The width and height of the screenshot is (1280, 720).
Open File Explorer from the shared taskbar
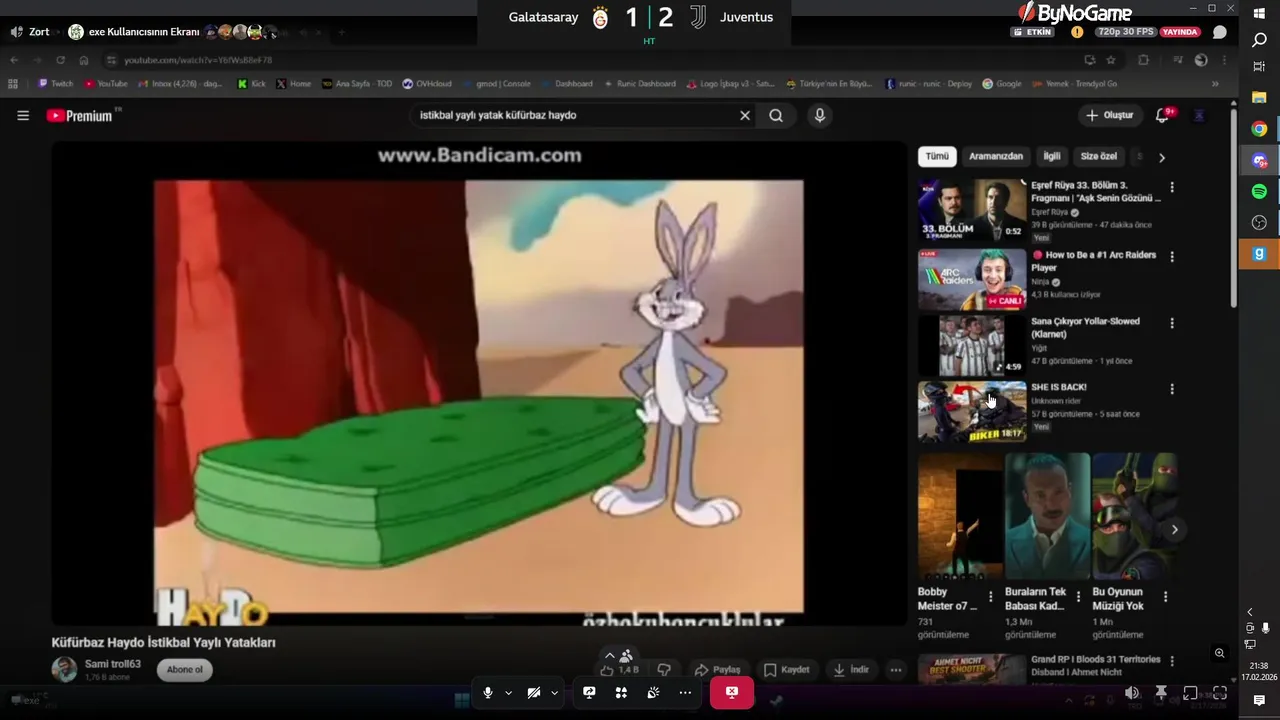(x=1259, y=98)
